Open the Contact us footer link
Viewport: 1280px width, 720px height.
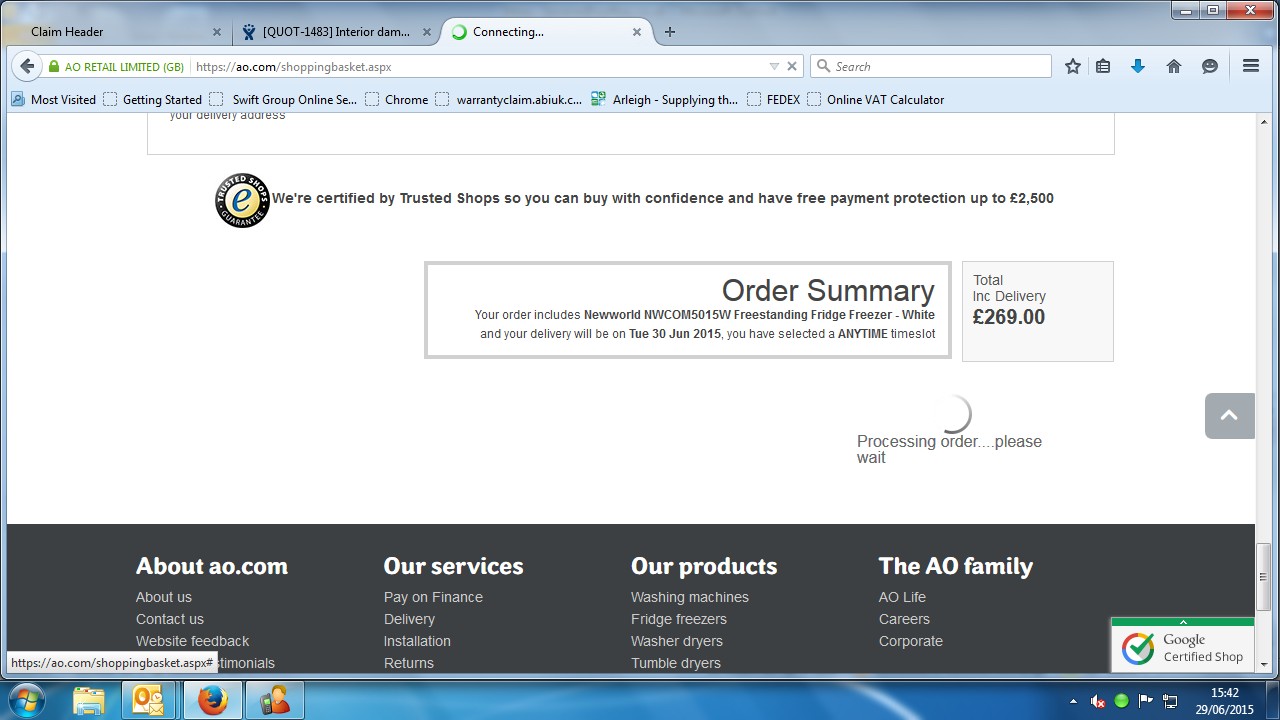pyautogui.click(x=170, y=619)
